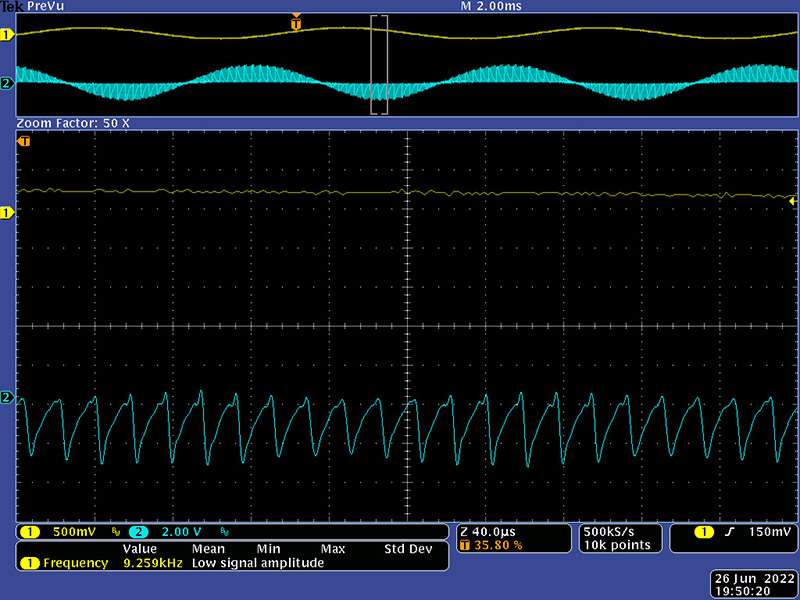Click the Value column header
This screenshot has height=600, width=800.
[139, 549]
